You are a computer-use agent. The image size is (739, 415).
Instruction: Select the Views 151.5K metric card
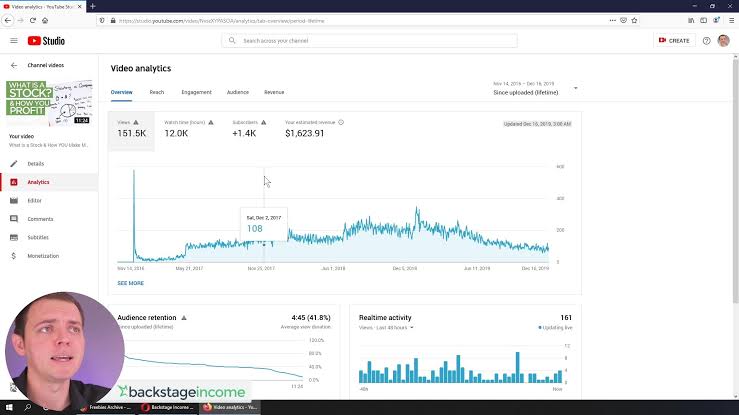pyautogui.click(x=131, y=131)
